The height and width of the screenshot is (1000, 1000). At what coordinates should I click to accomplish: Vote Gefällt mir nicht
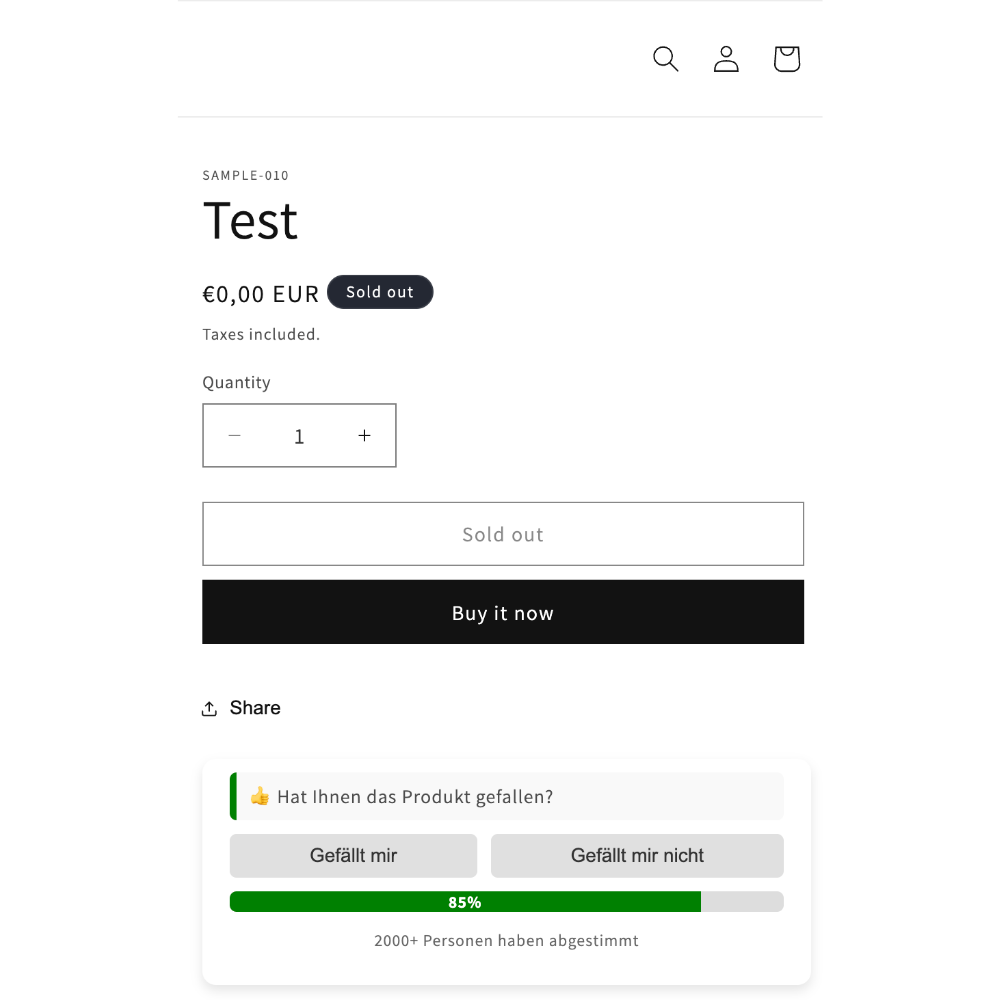(x=637, y=855)
